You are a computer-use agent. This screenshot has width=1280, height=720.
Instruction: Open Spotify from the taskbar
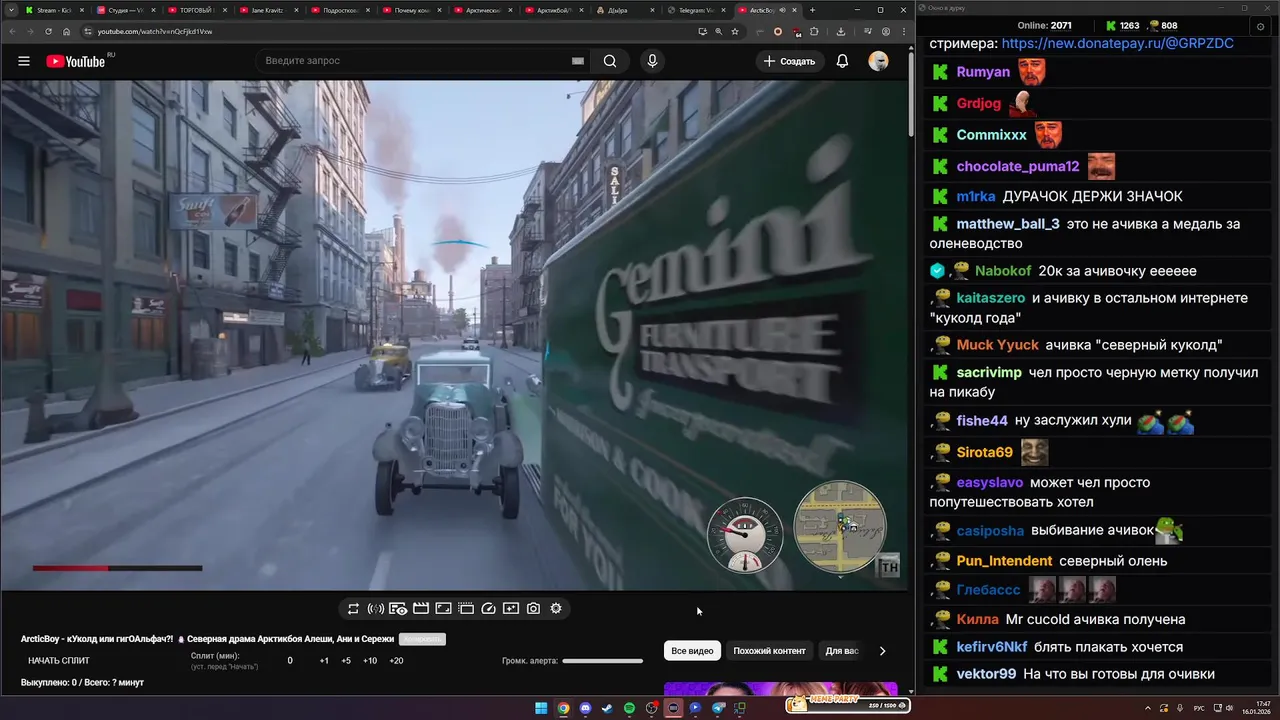pos(629,708)
